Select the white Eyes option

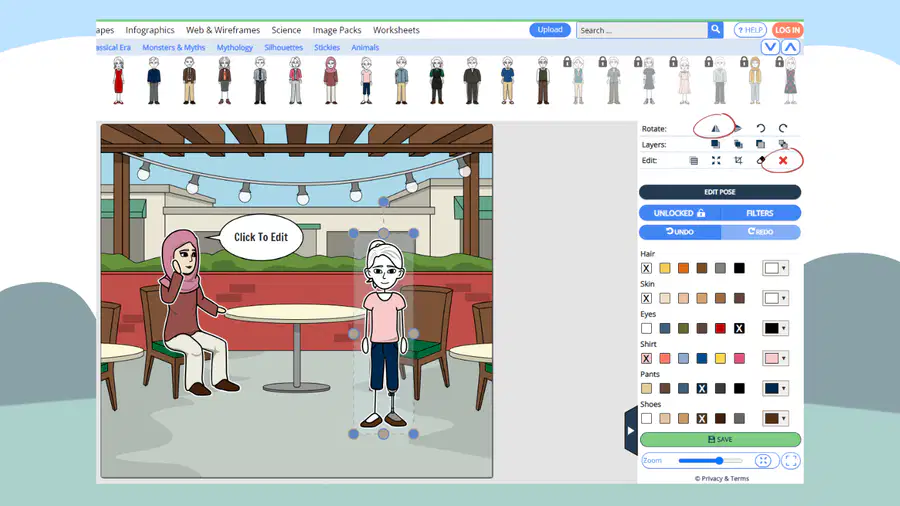click(646, 328)
